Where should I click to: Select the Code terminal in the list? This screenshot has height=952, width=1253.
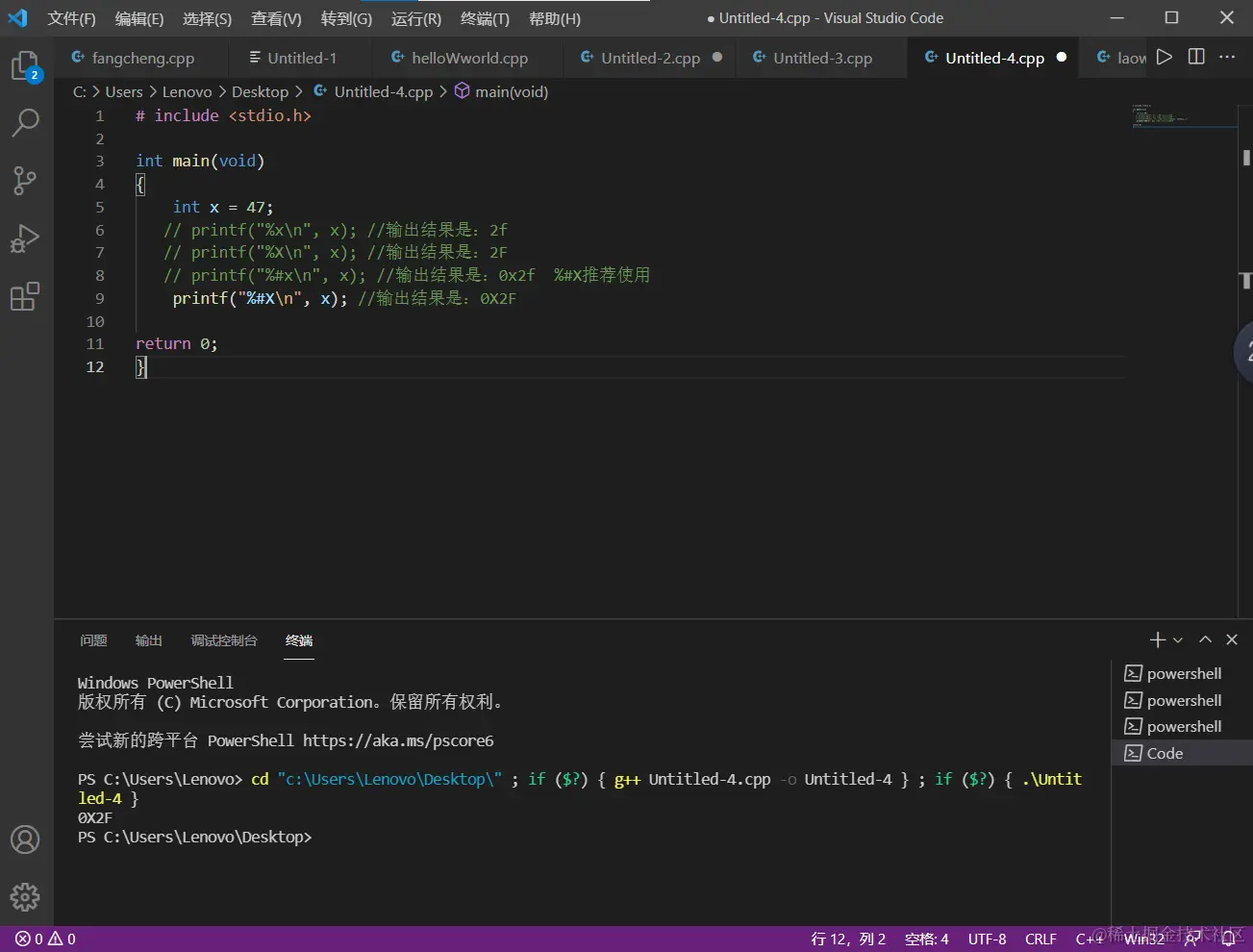pos(1165,753)
